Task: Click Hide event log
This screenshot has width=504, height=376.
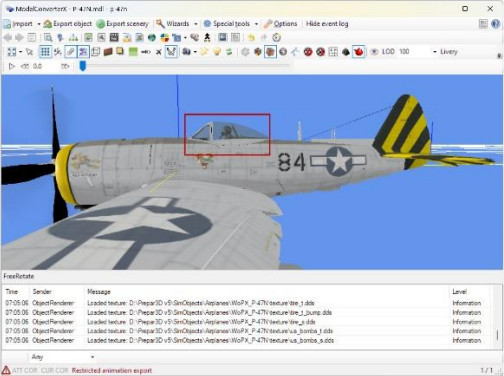Action: coord(327,24)
